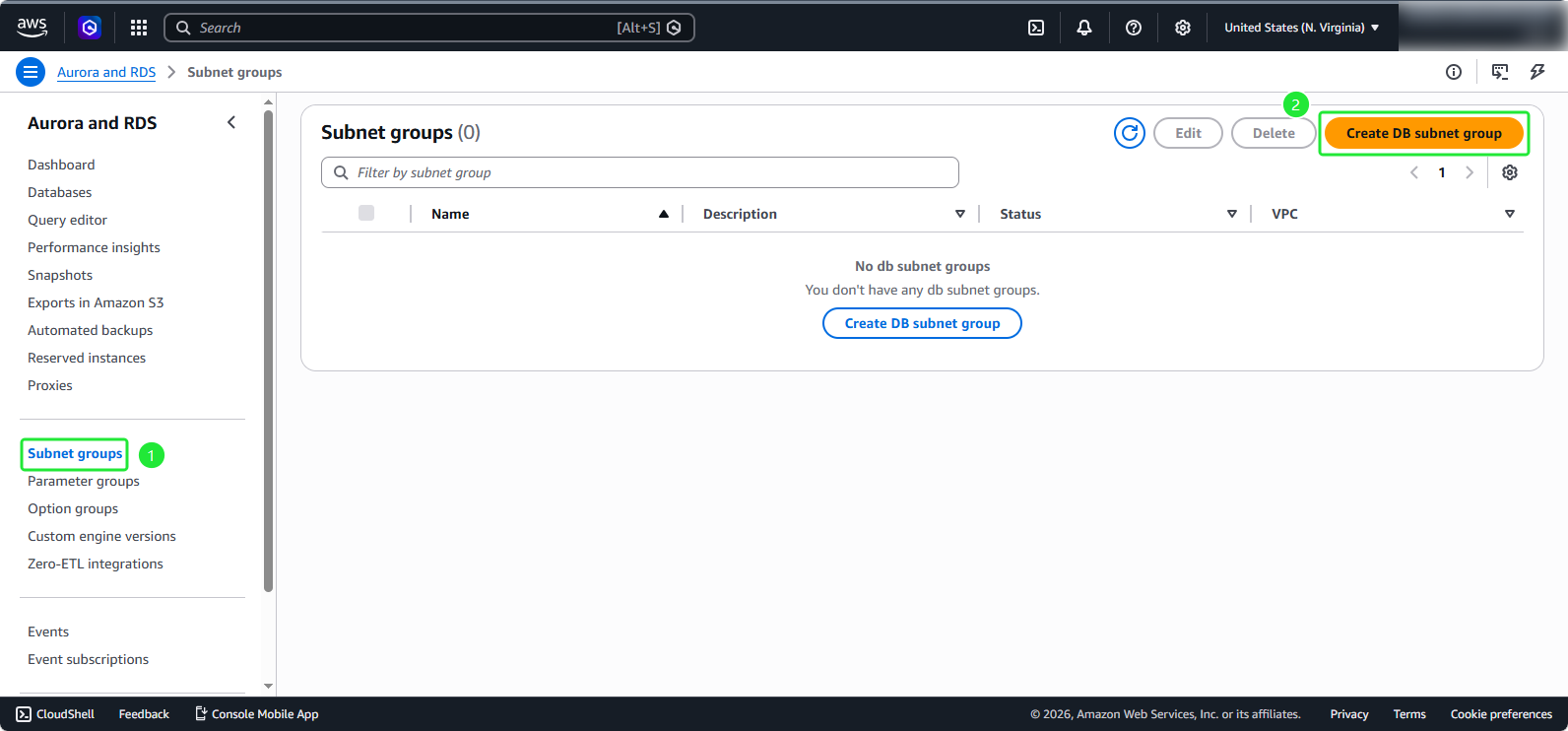1568x731 pixels.
Task: Click page number 1 in pagination
Action: 1442,172
